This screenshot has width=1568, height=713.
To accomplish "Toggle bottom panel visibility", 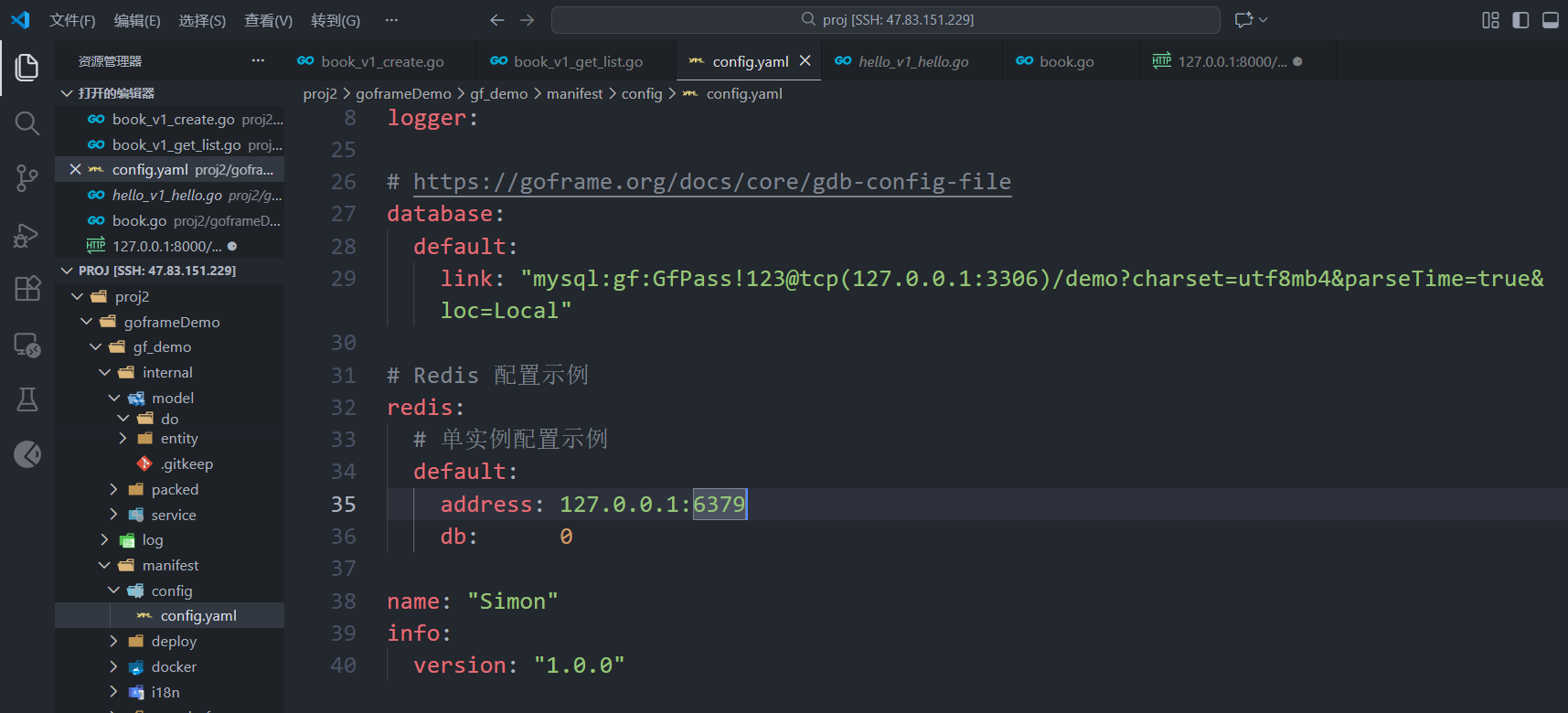I will pyautogui.click(x=1551, y=20).
